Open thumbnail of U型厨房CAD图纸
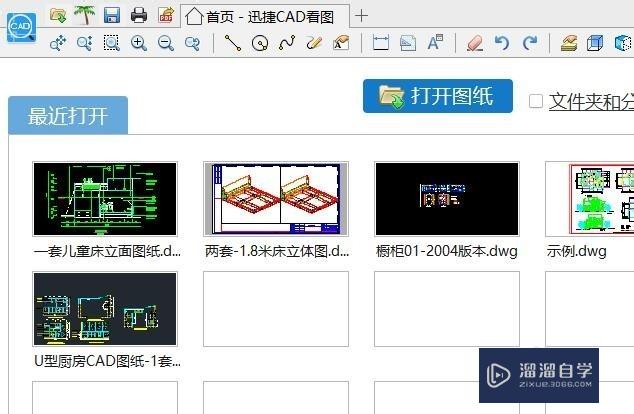The width and height of the screenshot is (634, 414). [x=105, y=309]
